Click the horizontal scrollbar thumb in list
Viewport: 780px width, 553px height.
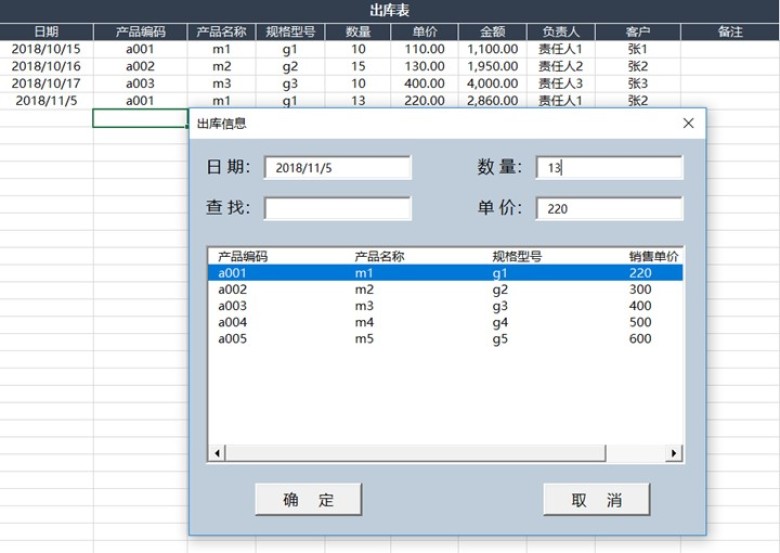[415, 453]
